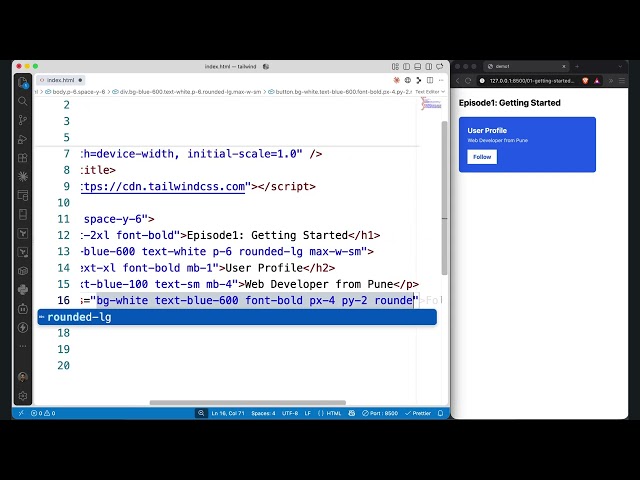Accept the rounded-lg autocomplete suggestion
The image size is (640, 480).
pos(237,317)
